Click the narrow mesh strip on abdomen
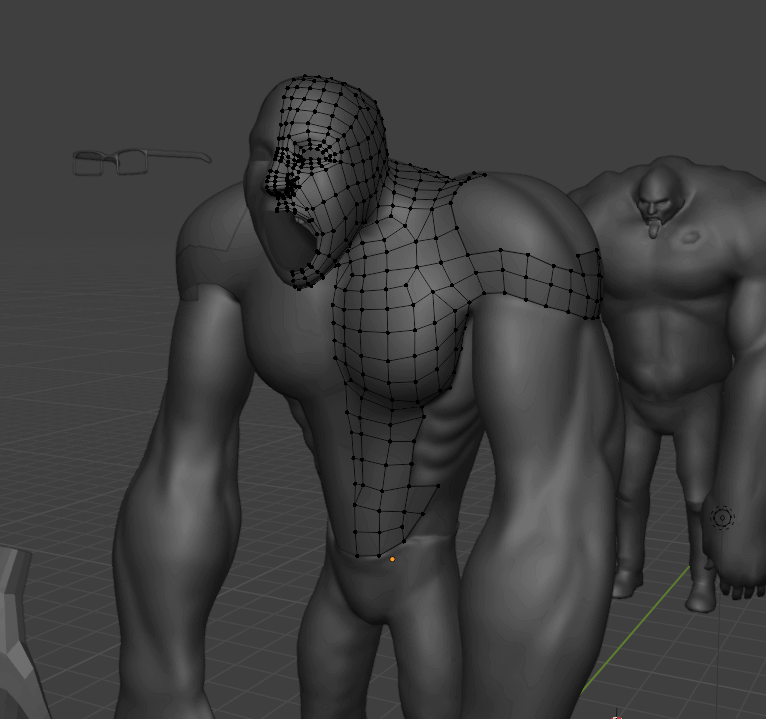Screen dimensions: 766x719 [x=385, y=490]
